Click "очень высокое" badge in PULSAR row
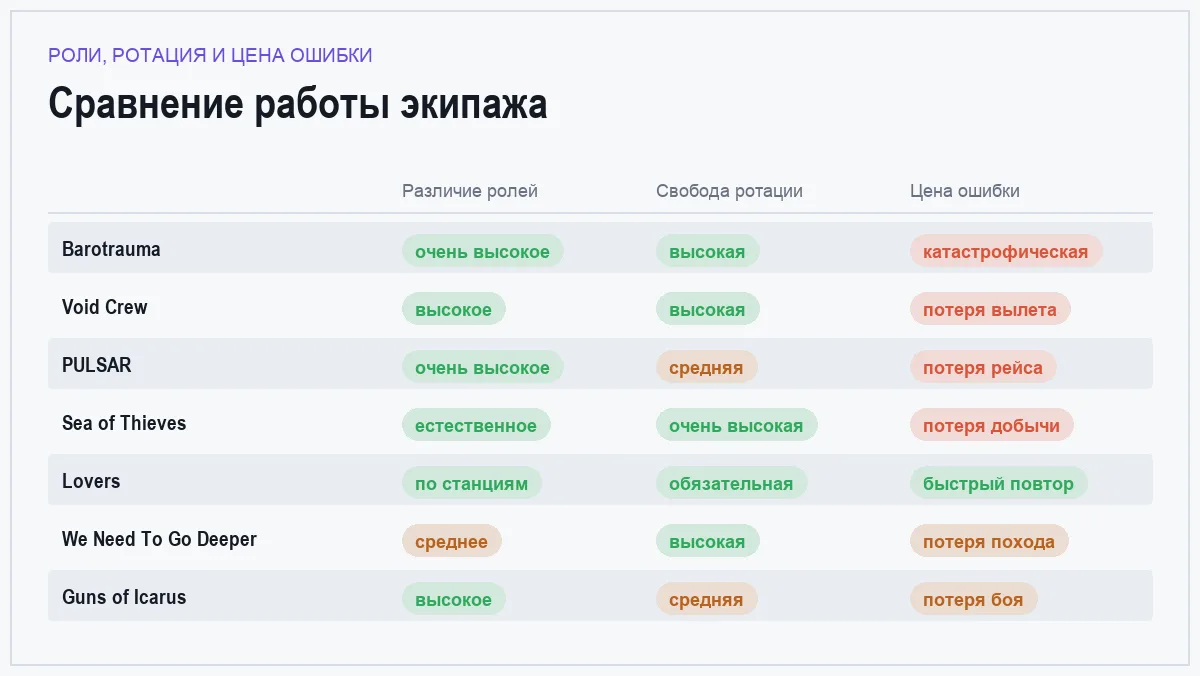Viewport: 1200px width, 676px height. tap(483, 367)
